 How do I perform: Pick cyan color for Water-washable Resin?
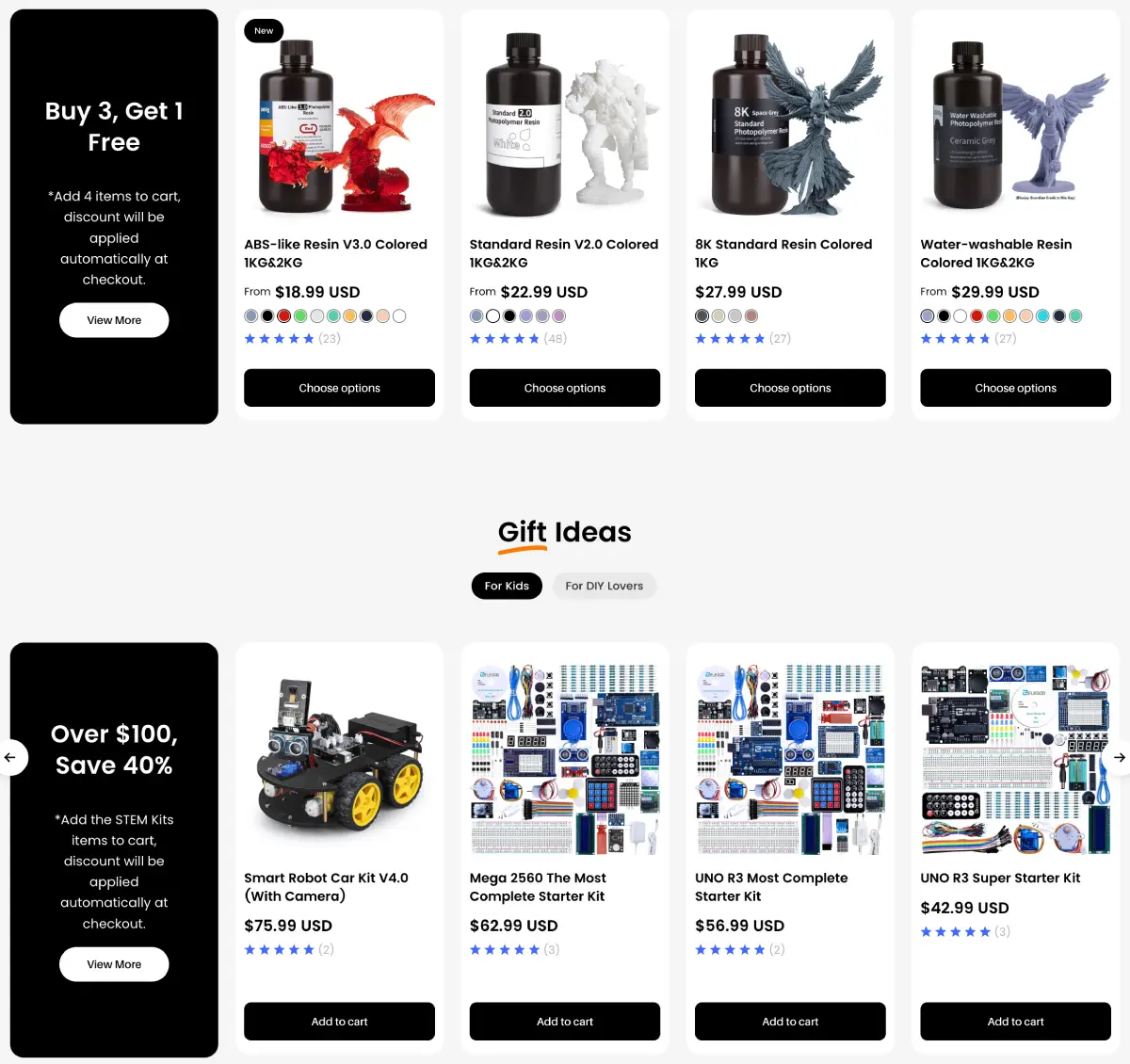click(x=1042, y=316)
